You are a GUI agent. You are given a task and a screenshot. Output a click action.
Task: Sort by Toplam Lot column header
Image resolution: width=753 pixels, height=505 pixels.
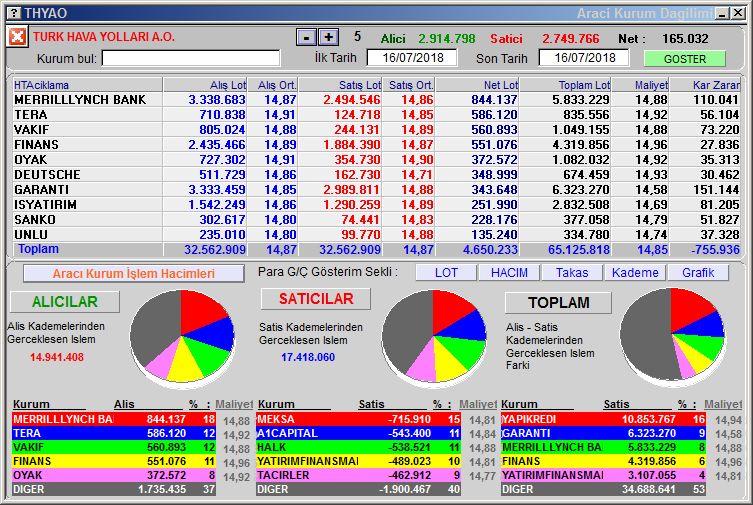[565, 85]
